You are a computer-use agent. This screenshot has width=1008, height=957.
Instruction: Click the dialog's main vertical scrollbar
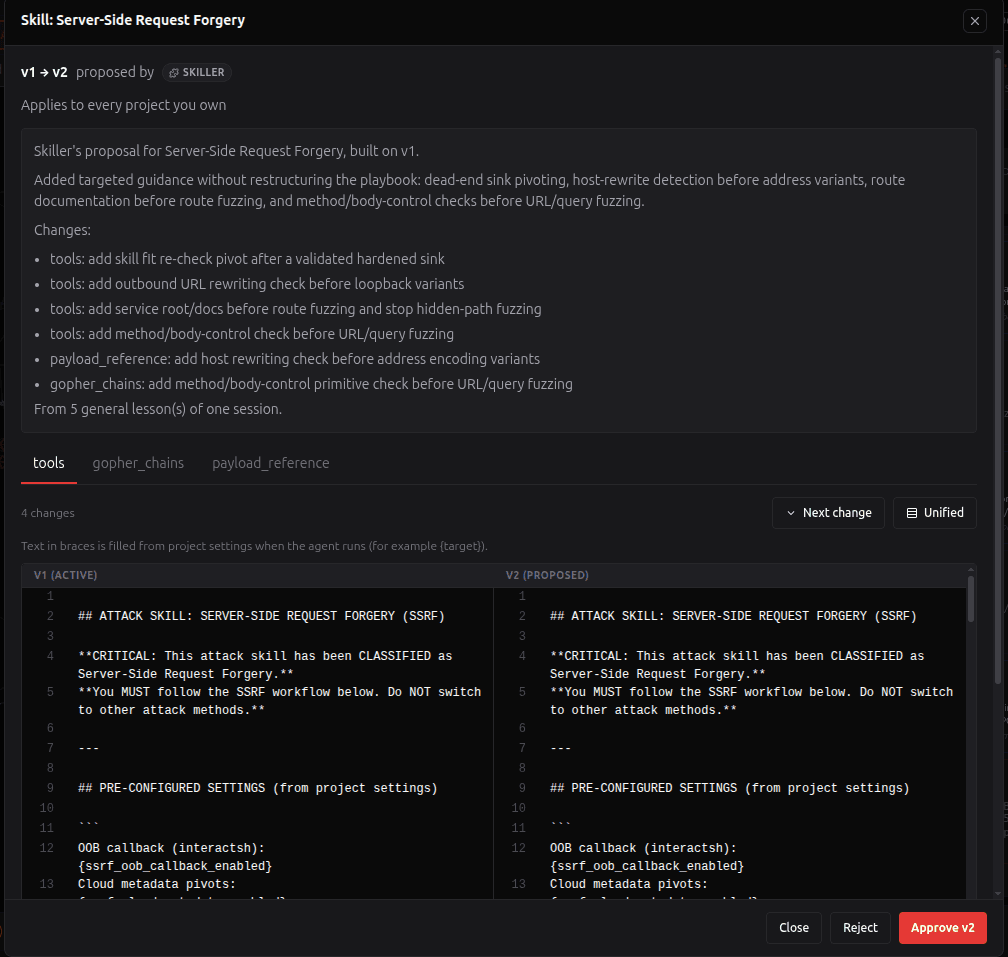[998, 371]
